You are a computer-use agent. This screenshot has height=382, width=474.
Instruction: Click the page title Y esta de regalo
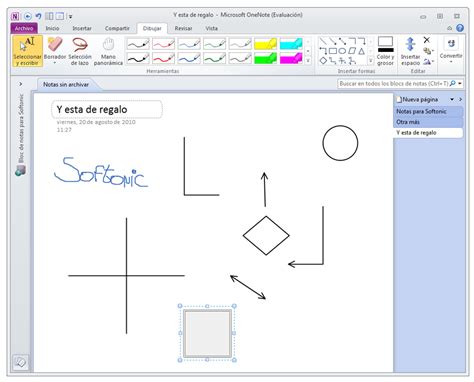[x=92, y=109]
